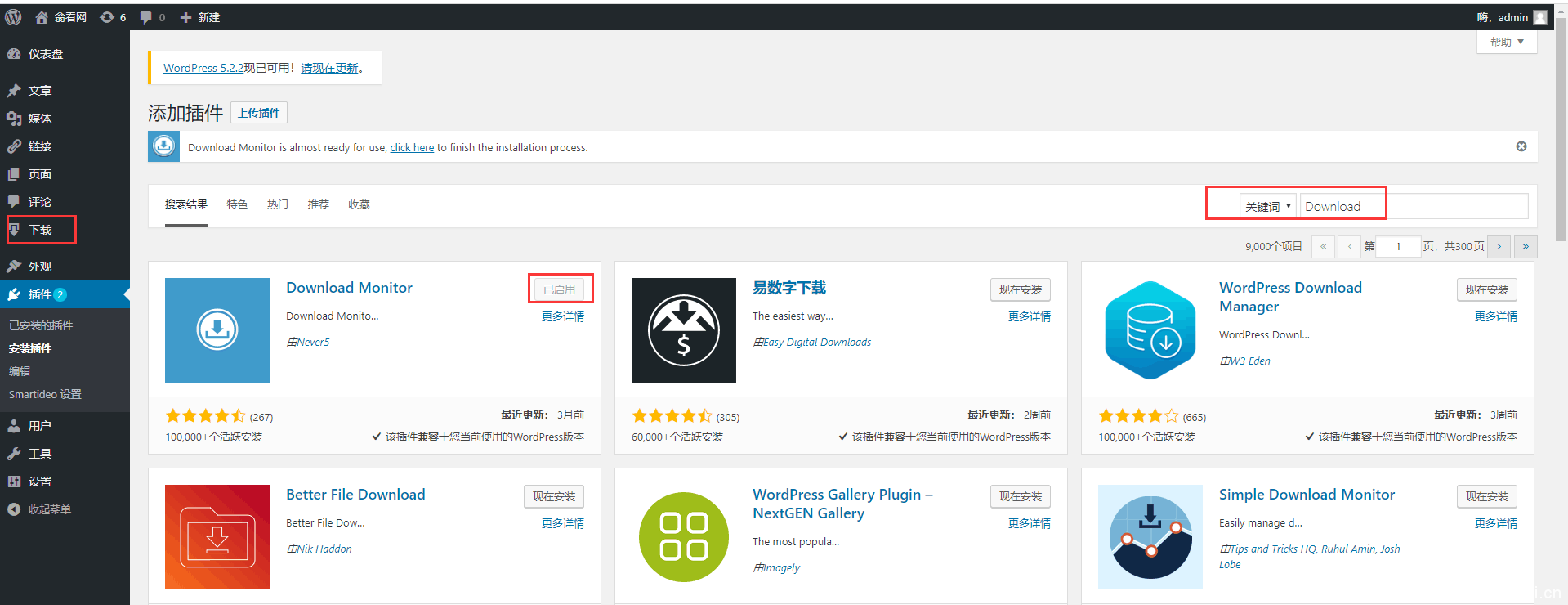
Task: Click the Download Monitor plugin thumbnail
Action: tap(217, 330)
